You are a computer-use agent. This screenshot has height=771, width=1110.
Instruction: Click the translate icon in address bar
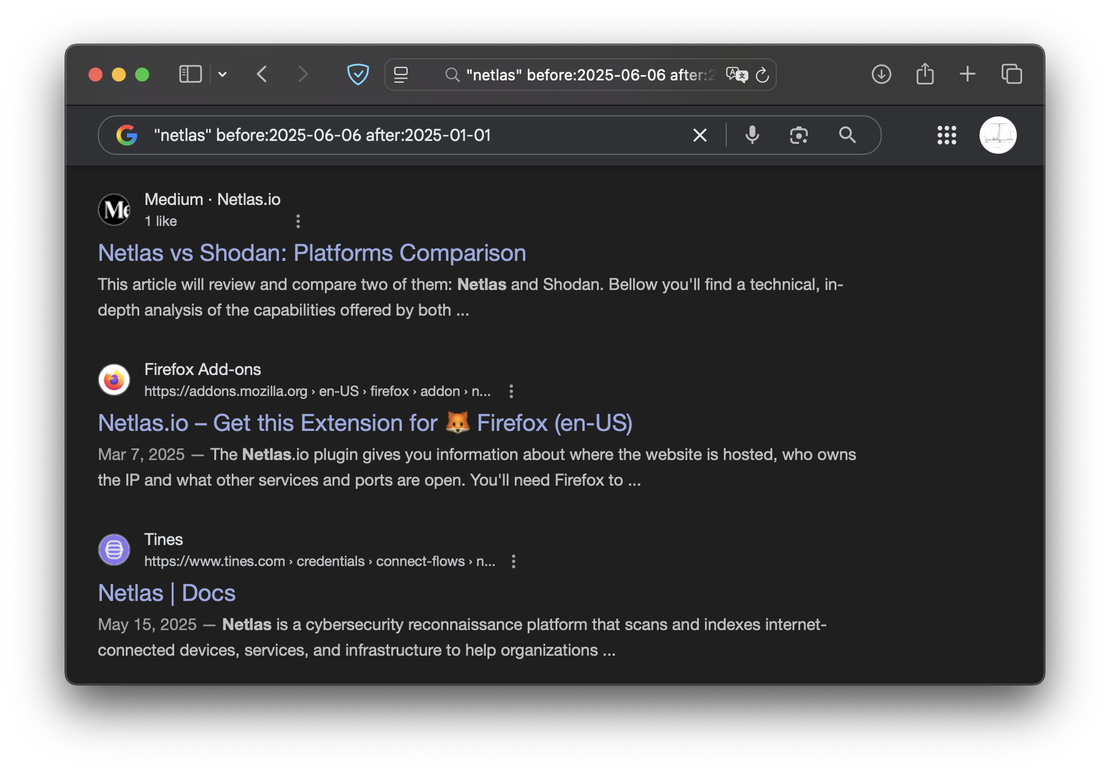pyautogui.click(x=737, y=75)
